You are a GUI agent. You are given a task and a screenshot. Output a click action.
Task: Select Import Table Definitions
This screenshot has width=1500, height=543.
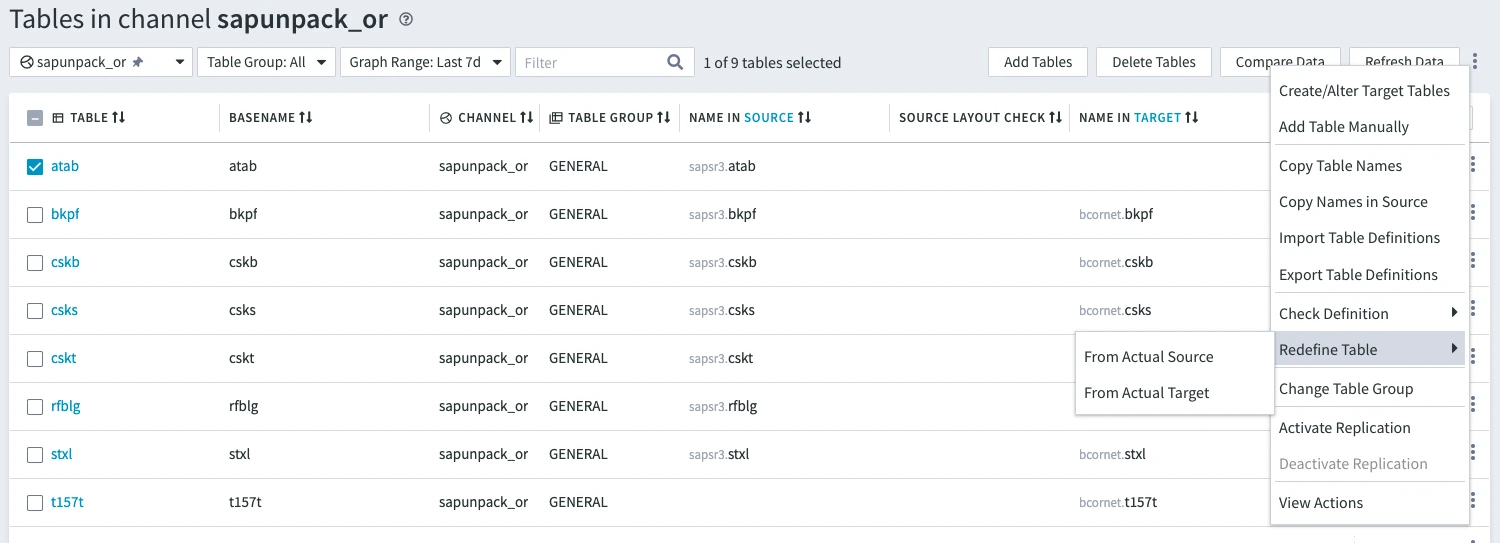click(1359, 237)
